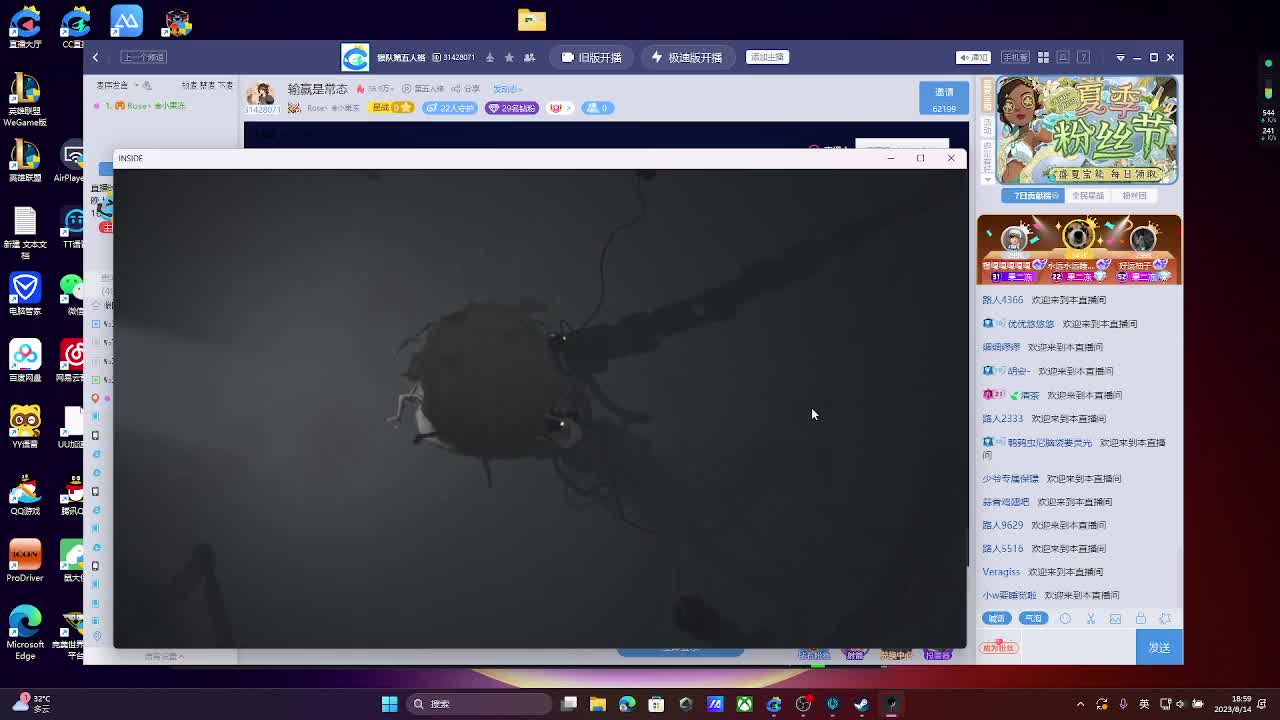Image resolution: width=1280 pixels, height=720 pixels.
Task: Click the image icon in chat toolbar
Action: coord(1116,618)
